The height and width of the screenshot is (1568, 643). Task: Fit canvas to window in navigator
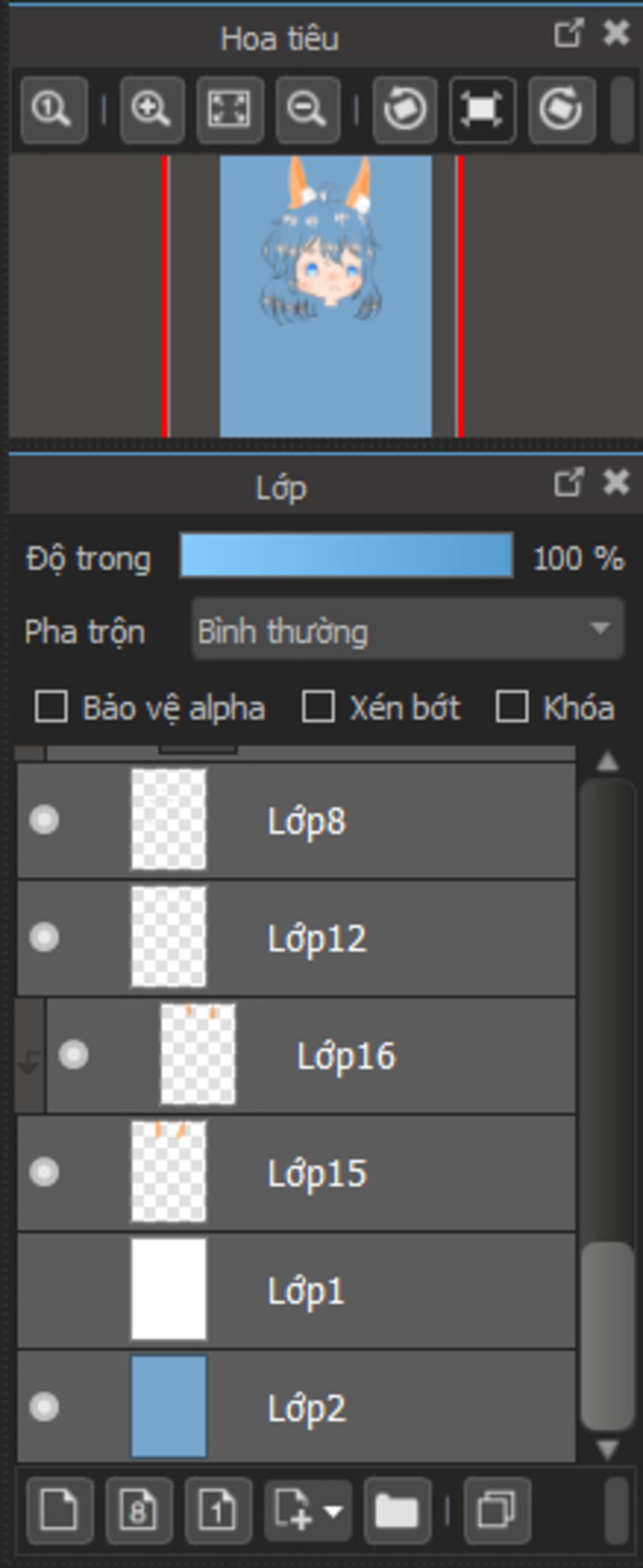point(229,110)
